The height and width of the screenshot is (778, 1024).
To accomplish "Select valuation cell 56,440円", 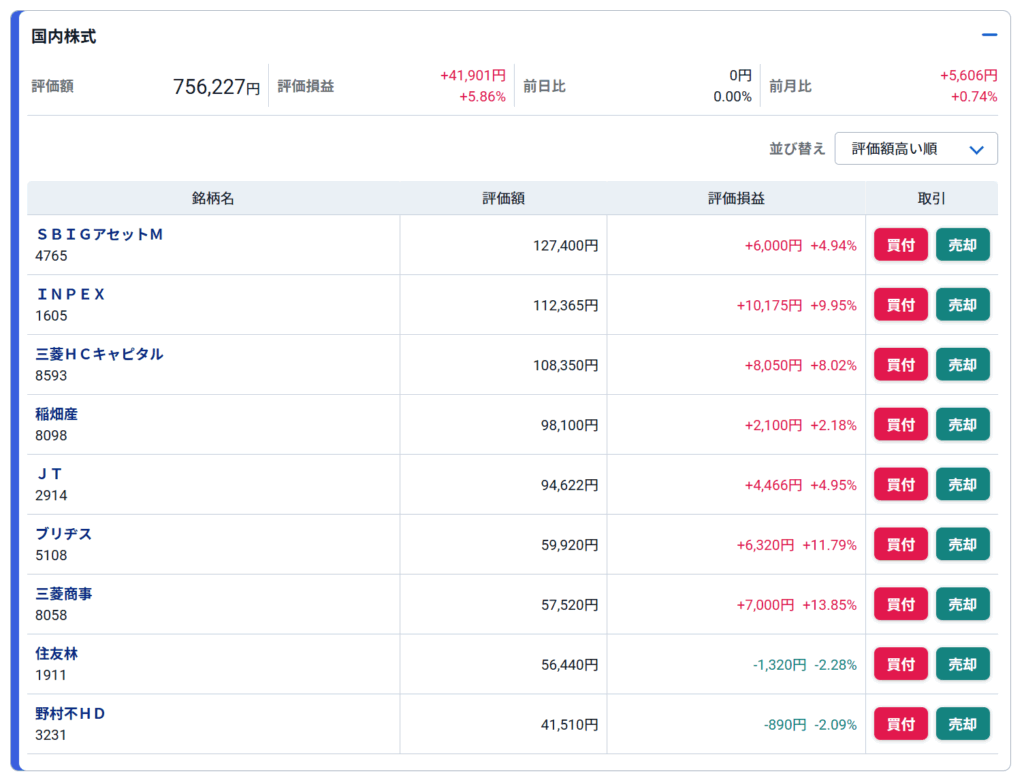I will click(x=569, y=665).
